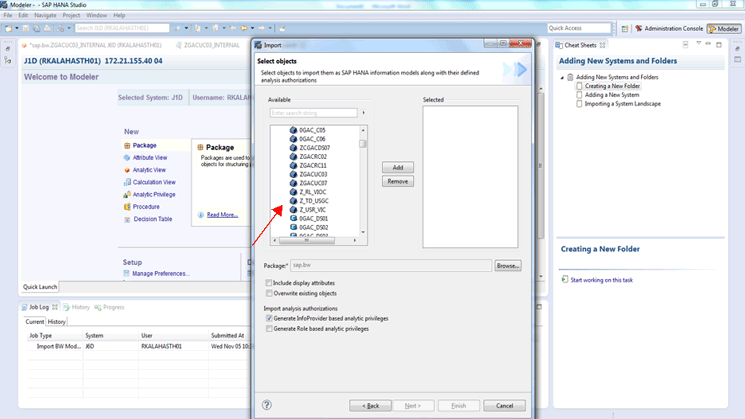Image resolution: width=745 pixels, height=419 pixels.
Task: Select ZGACRC11 in the Available list
Action: coord(308,166)
